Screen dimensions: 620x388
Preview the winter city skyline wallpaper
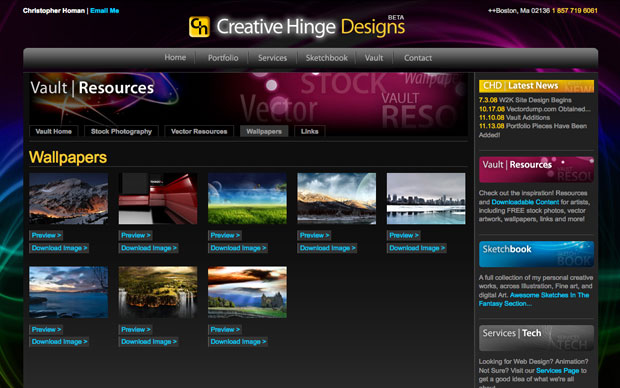(x=404, y=235)
